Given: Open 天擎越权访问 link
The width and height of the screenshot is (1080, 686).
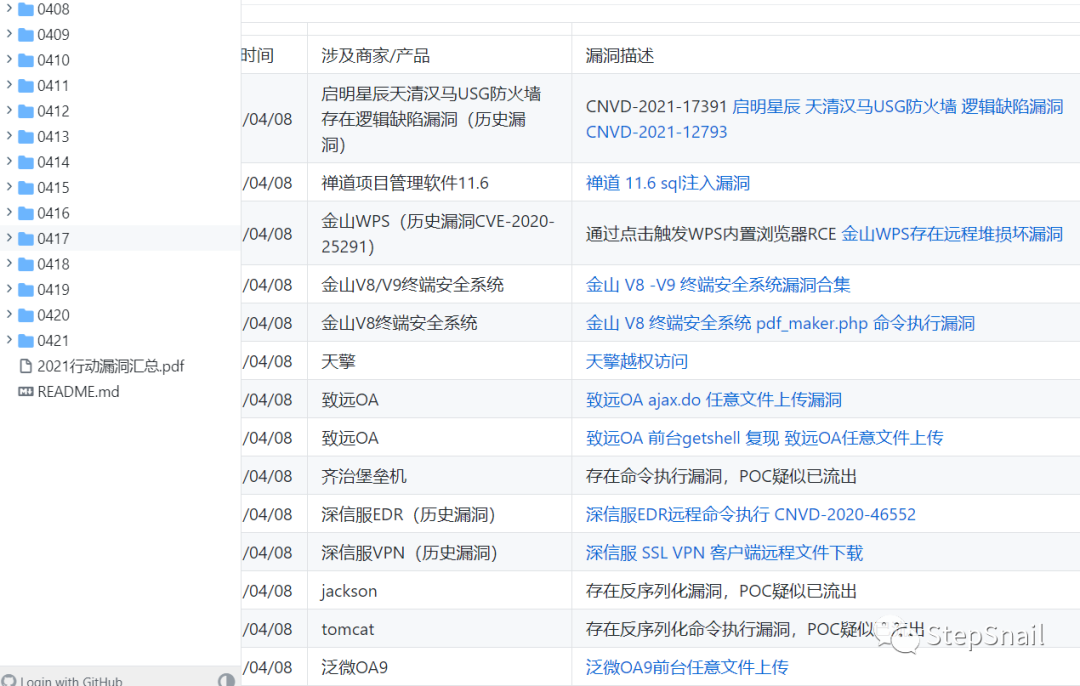Looking at the screenshot, I should click(636, 361).
